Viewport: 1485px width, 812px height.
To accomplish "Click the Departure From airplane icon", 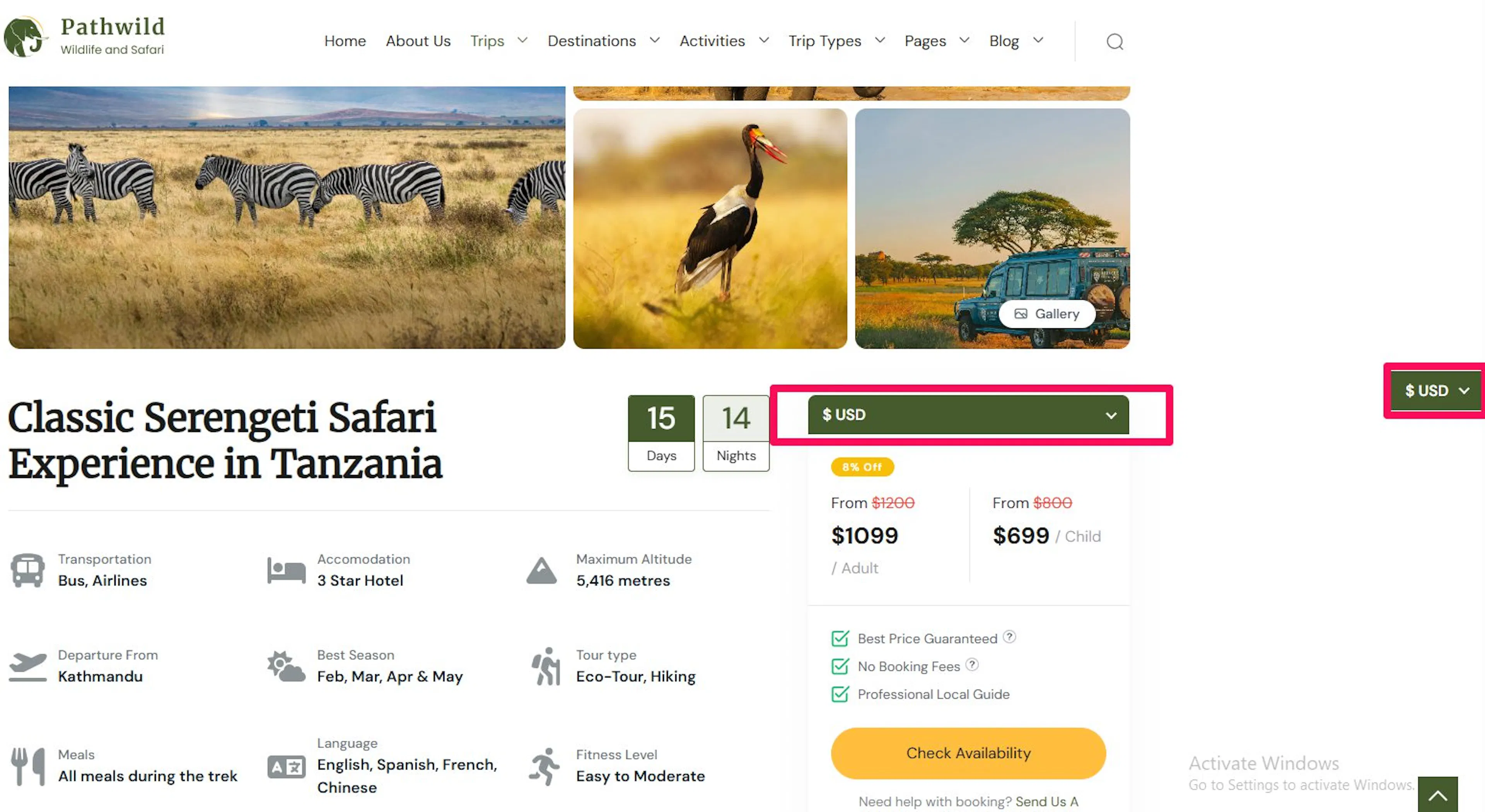I will tap(28, 666).
